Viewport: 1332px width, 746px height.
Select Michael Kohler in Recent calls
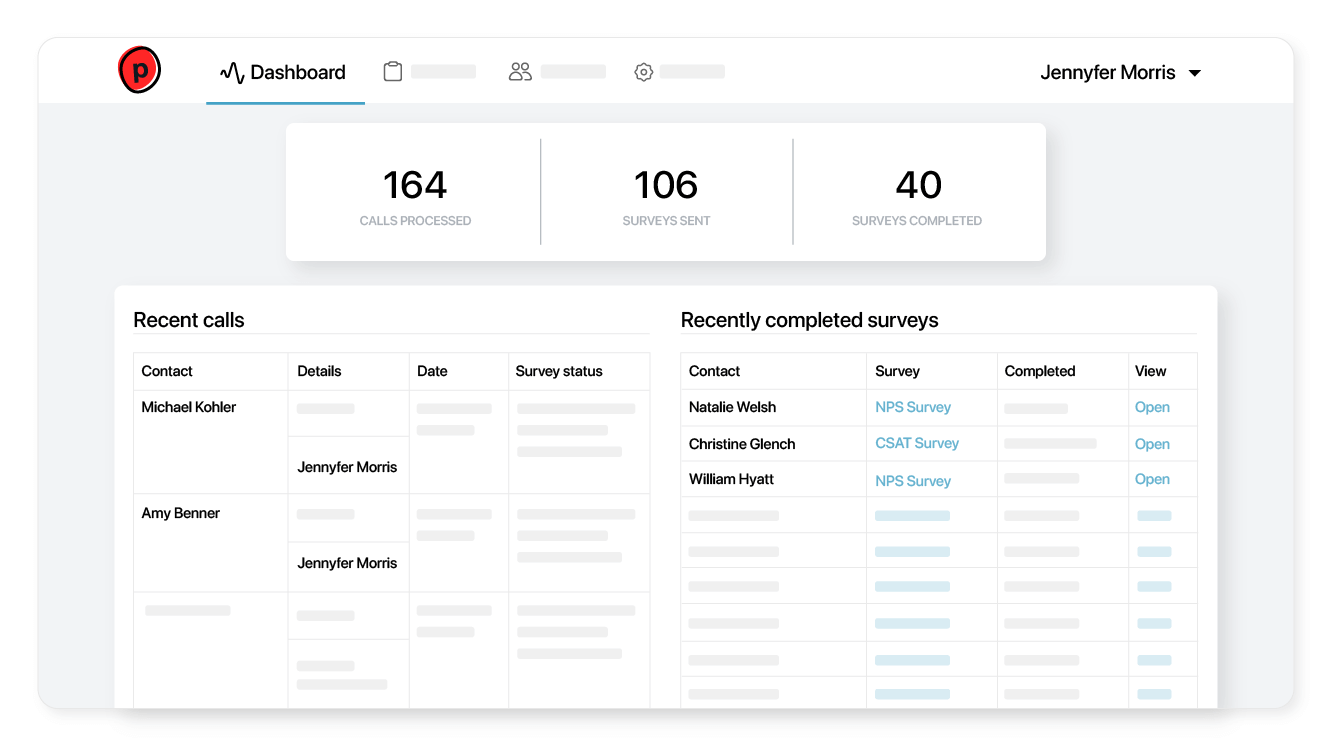point(188,407)
